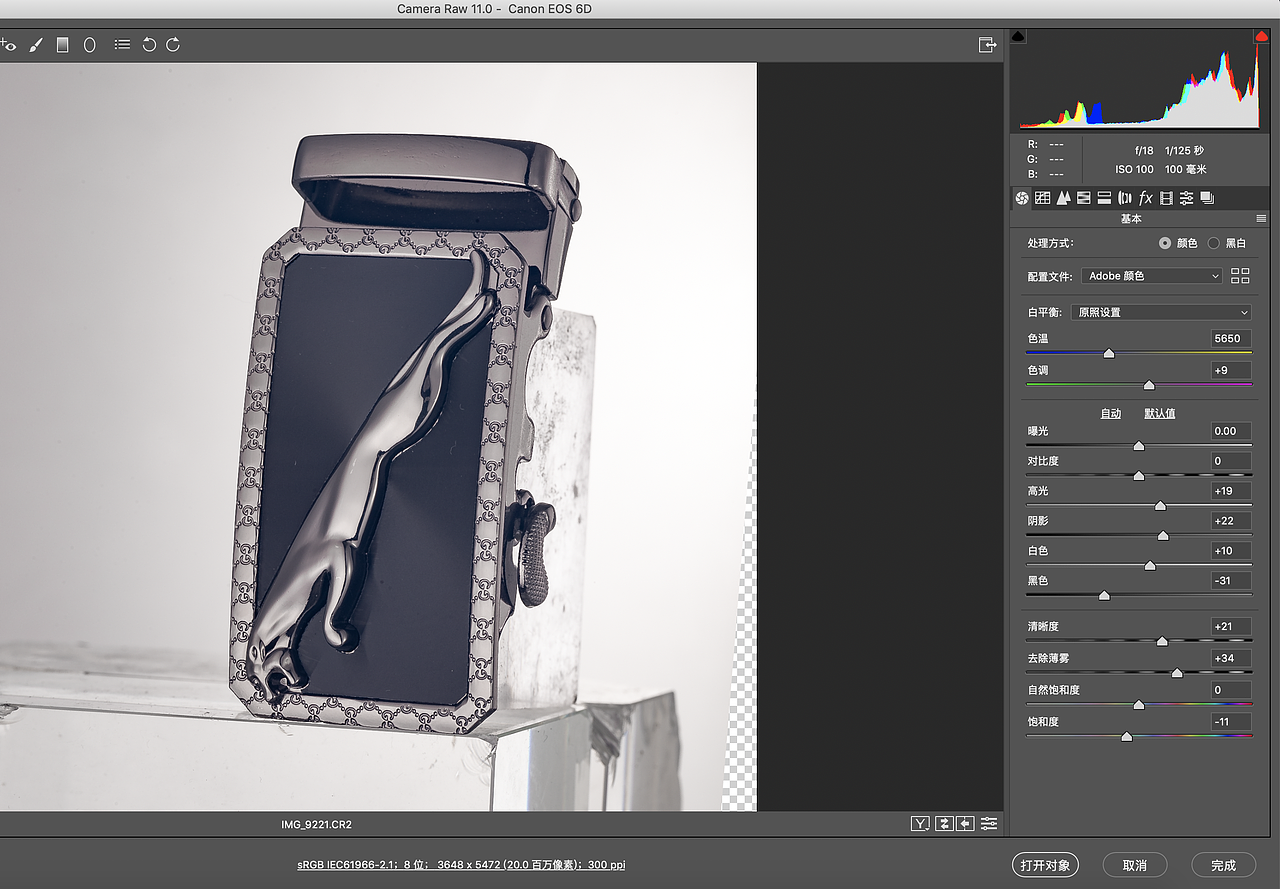Click the 黑色 slider handle
This screenshot has width=1280, height=889.
1104,596
